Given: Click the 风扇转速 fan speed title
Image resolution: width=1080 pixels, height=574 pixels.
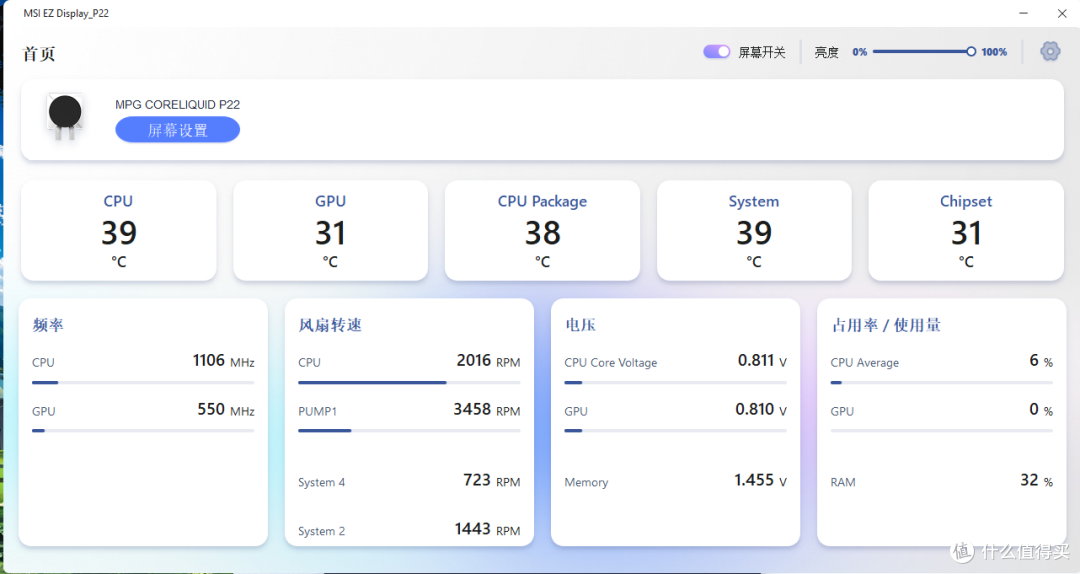Looking at the screenshot, I should point(330,325).
